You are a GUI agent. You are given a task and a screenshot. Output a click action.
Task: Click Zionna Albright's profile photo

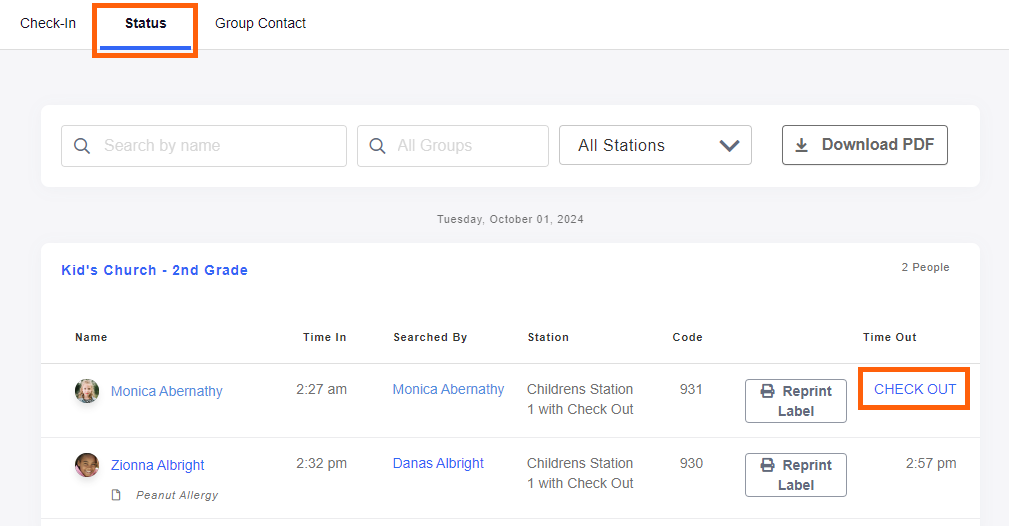87,465
